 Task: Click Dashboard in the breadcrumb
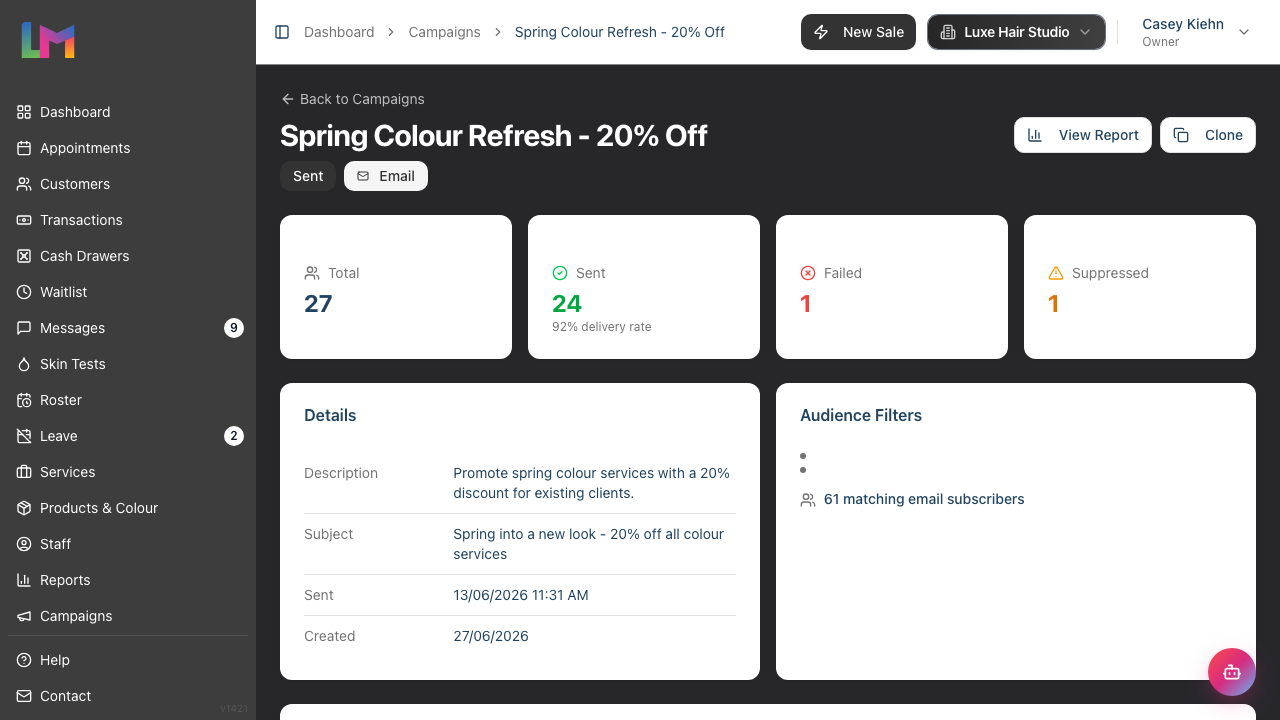339,32
